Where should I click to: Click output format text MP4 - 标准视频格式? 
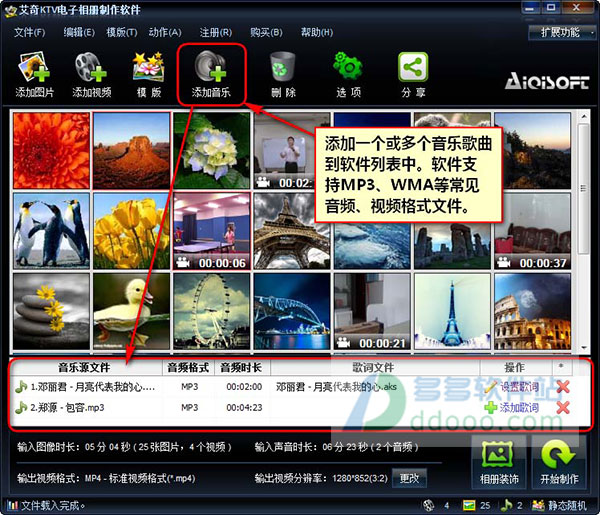(140, 478)
